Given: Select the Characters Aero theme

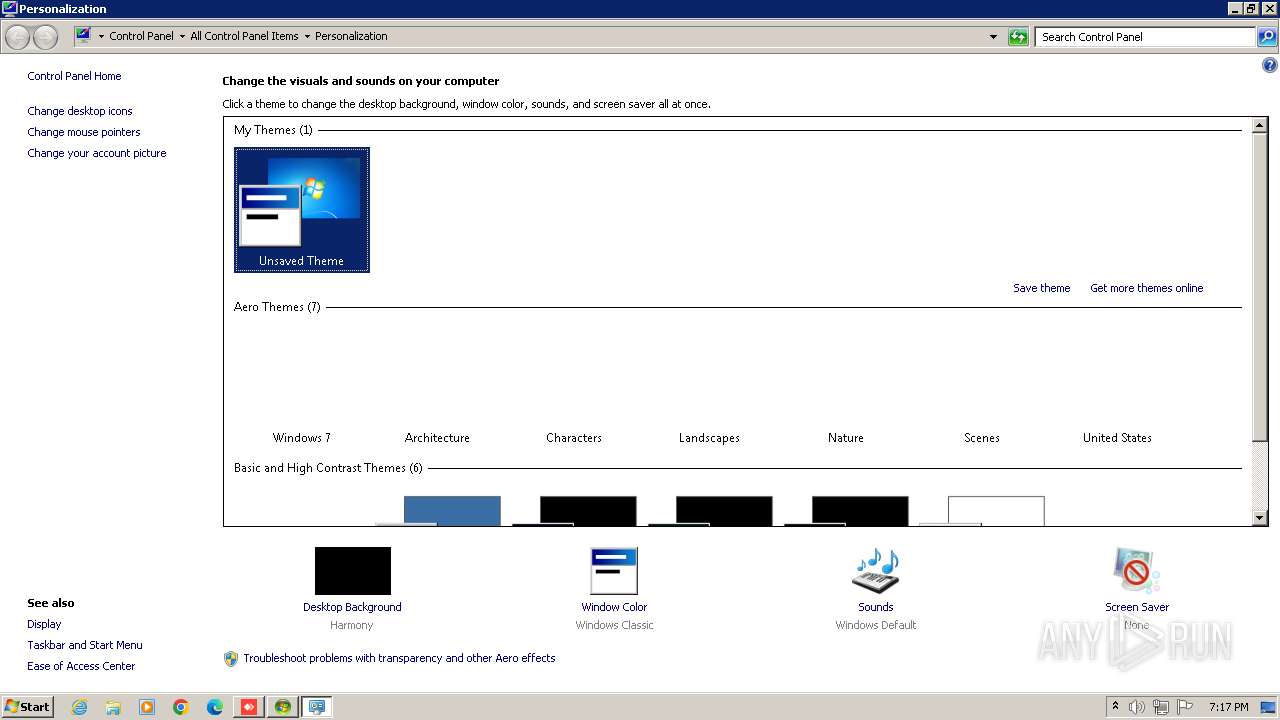Looking at the screenshot, I should click(574, 386).
